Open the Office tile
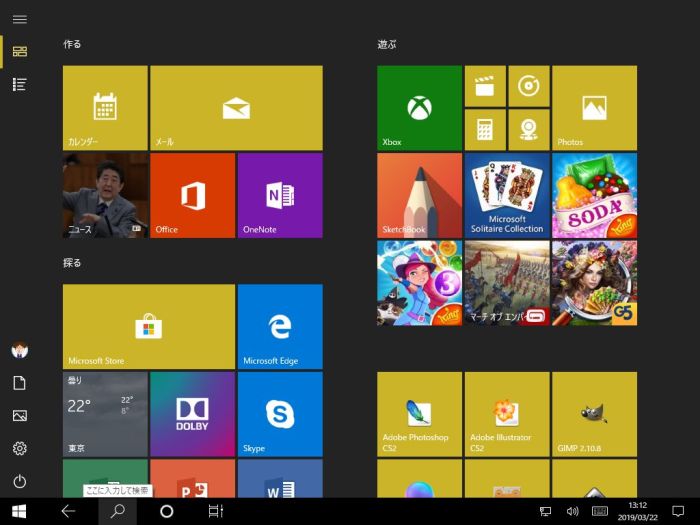 (x=193, y=195)
